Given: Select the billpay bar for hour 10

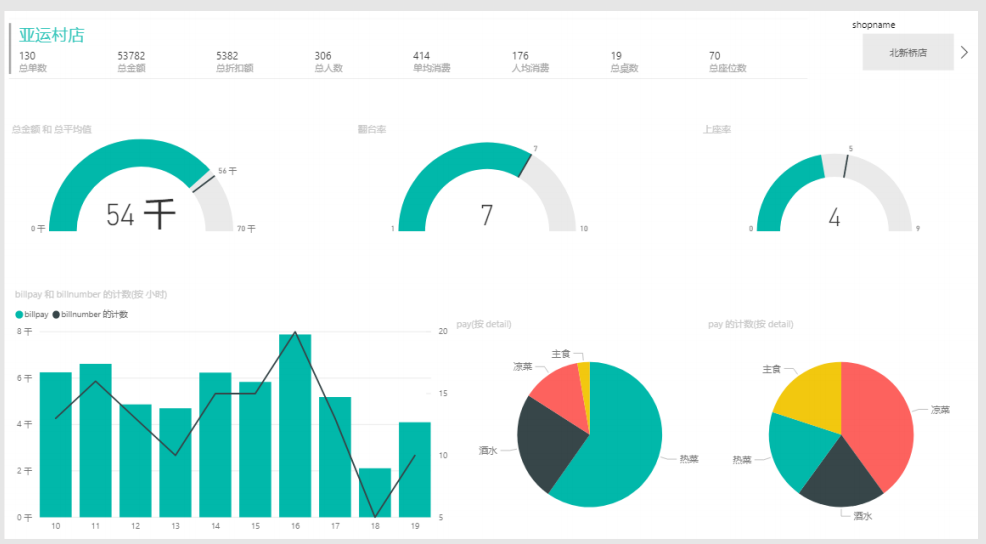Looking at the screenshot, I should pyautogui.click(x=55, y=445).
